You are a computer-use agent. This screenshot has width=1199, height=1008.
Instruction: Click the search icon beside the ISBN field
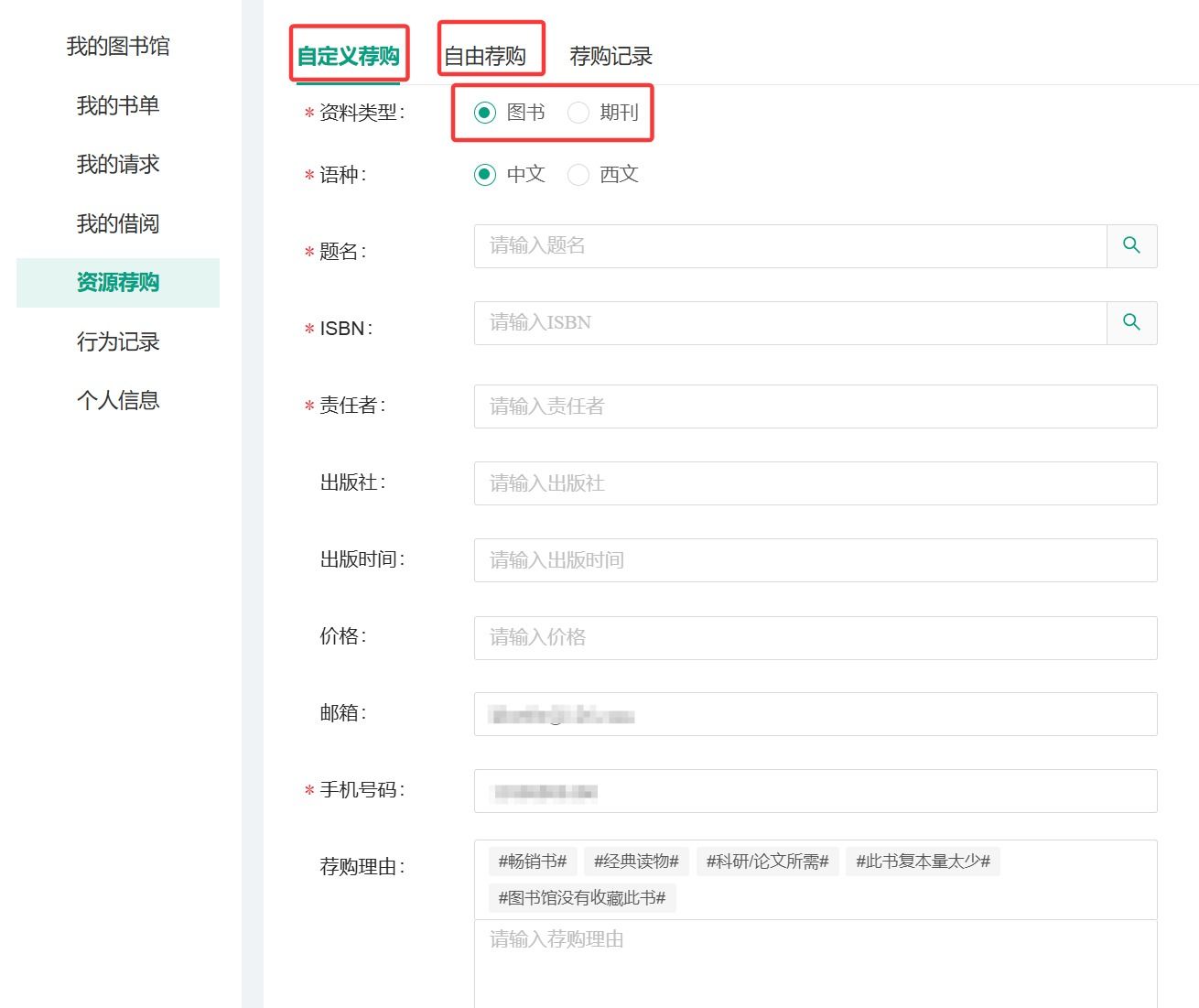coord(1131,323)
